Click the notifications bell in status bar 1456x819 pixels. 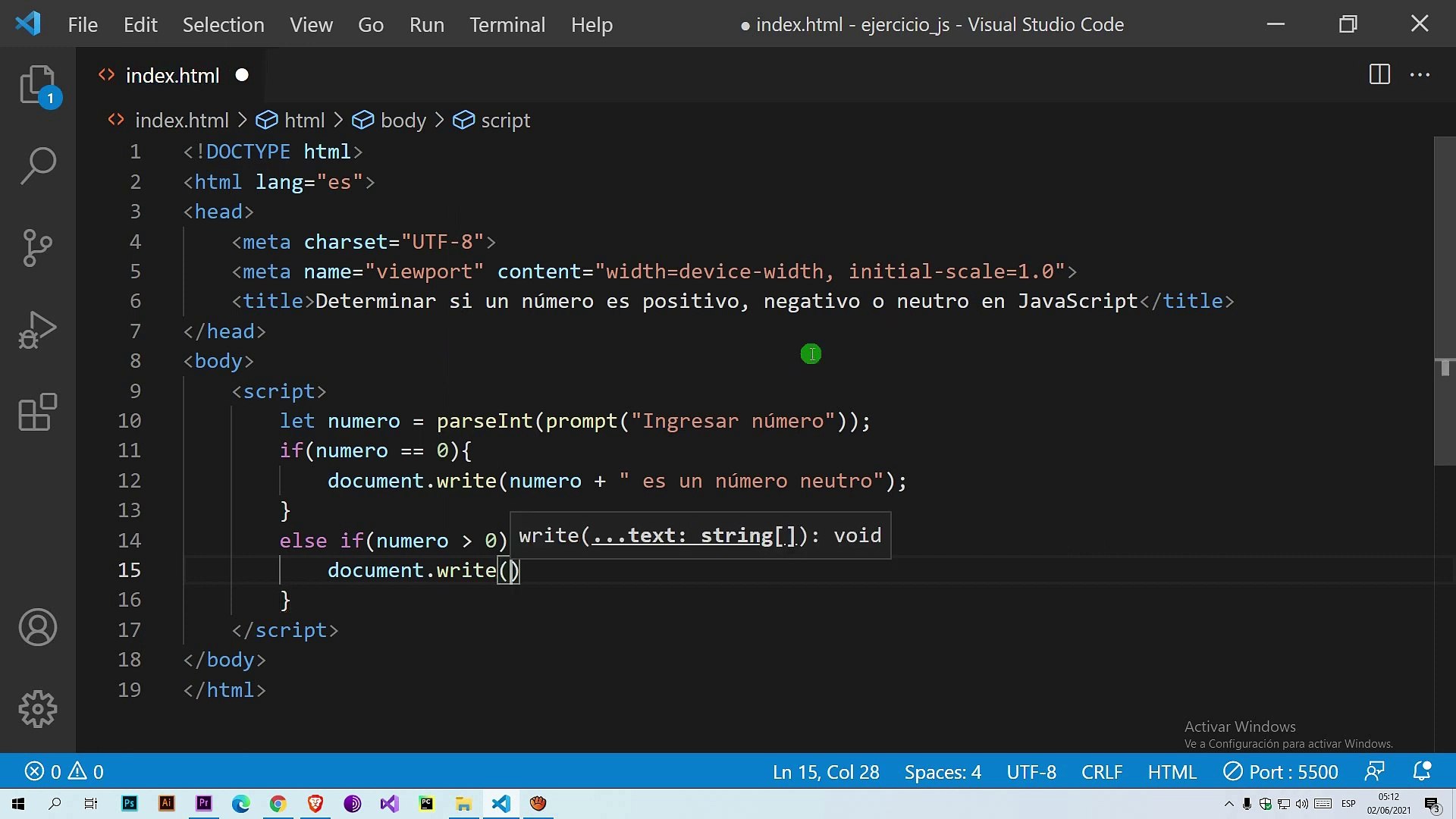[x=1422, y=771]
